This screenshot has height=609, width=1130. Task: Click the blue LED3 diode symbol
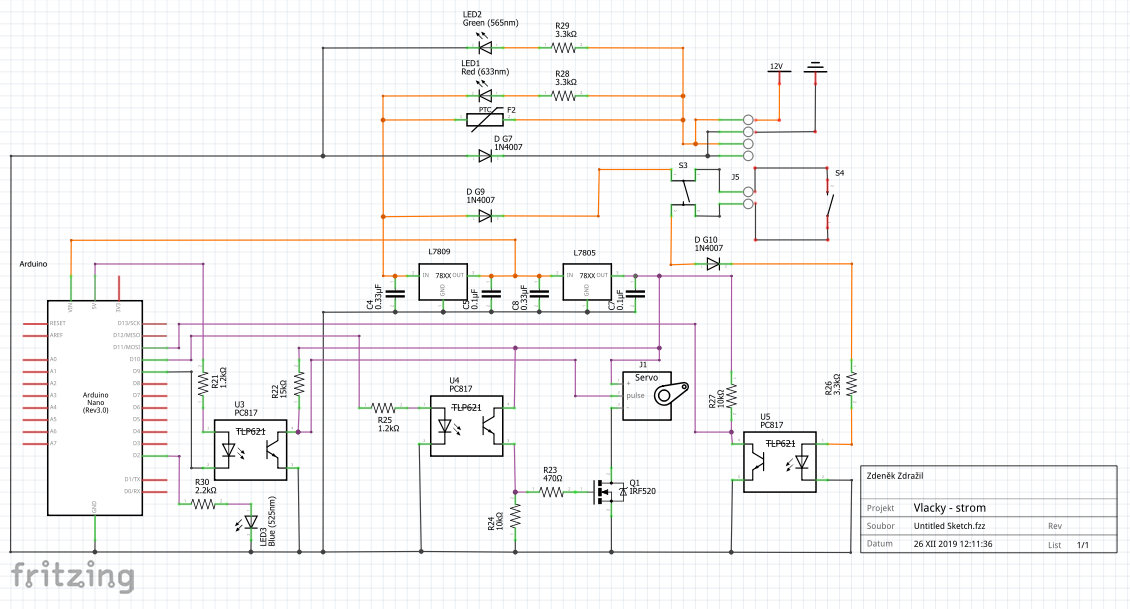point(250,522)
